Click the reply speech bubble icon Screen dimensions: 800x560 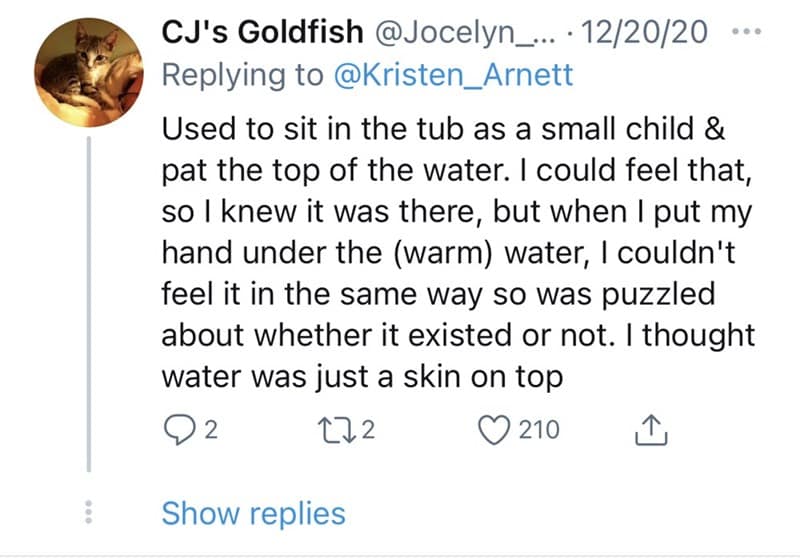click(x=177, y=431)
